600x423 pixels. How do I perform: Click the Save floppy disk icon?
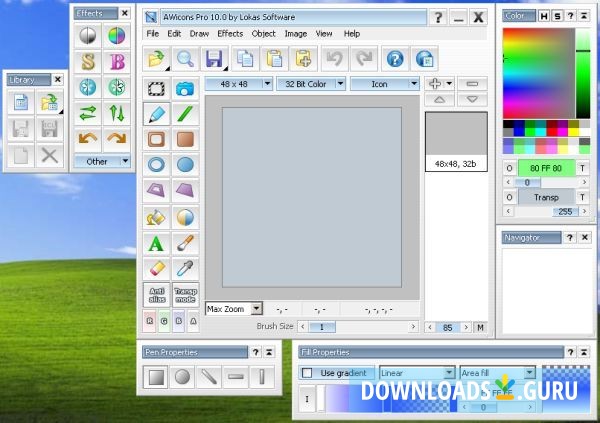213,60
